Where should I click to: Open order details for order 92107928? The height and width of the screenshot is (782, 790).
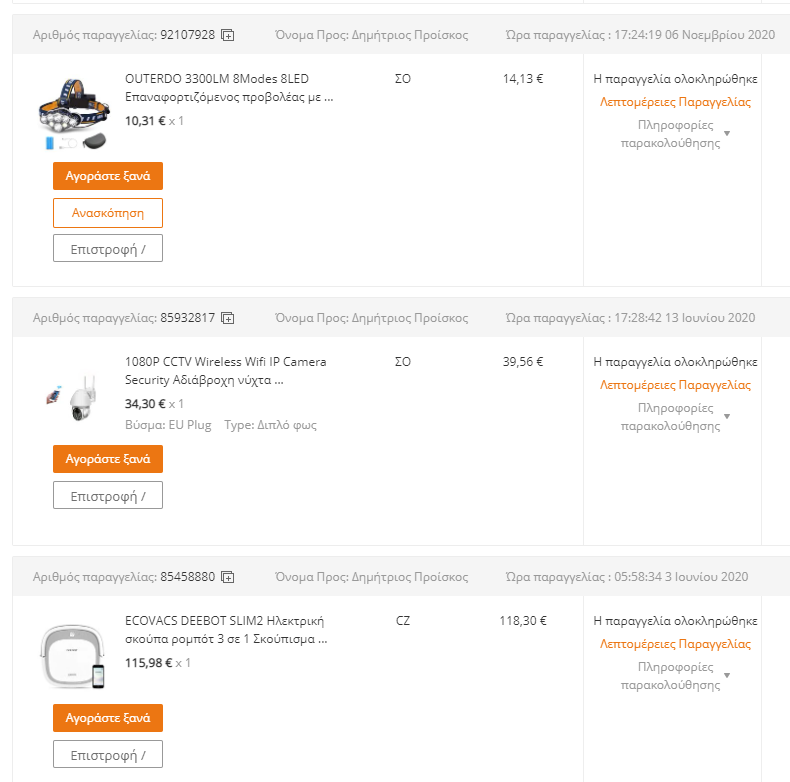point(675,102)
